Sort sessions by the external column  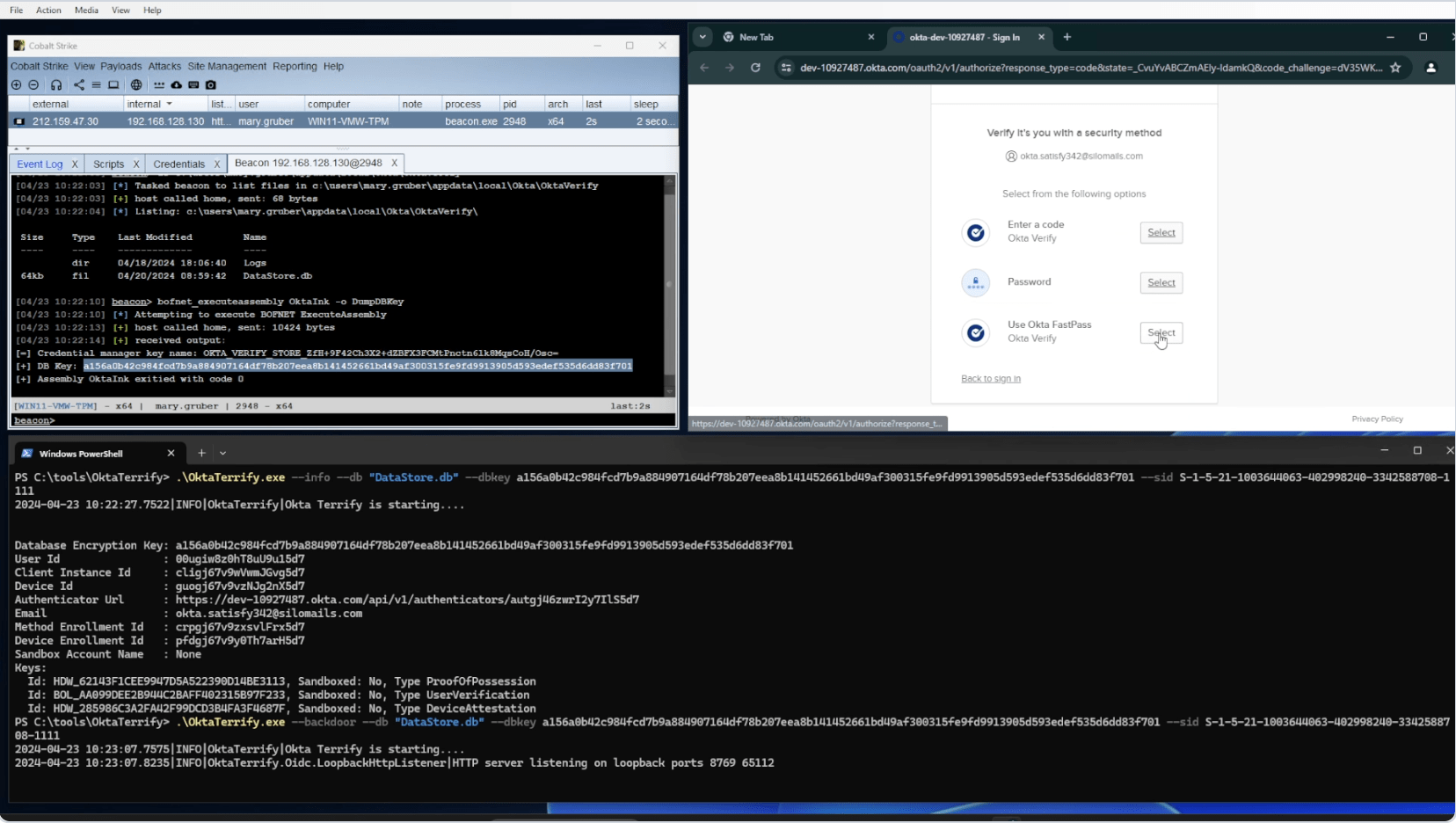pos(74,104)
